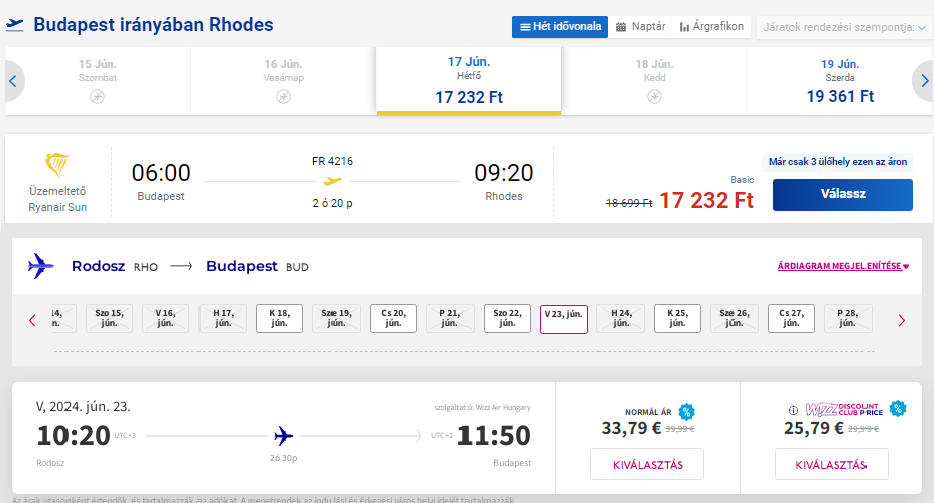Click Wizz club discount percent badge
The image size is (934, 503).
pyautogui.click(x=898, y=408)
